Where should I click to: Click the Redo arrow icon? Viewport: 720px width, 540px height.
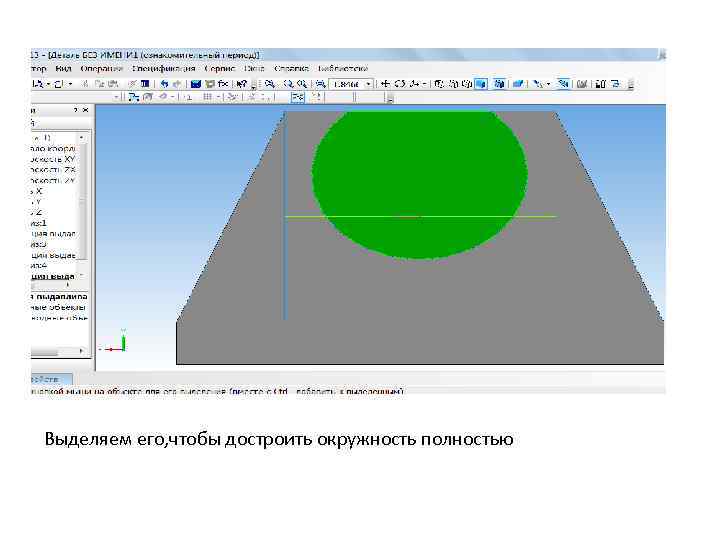click(177, 84)
